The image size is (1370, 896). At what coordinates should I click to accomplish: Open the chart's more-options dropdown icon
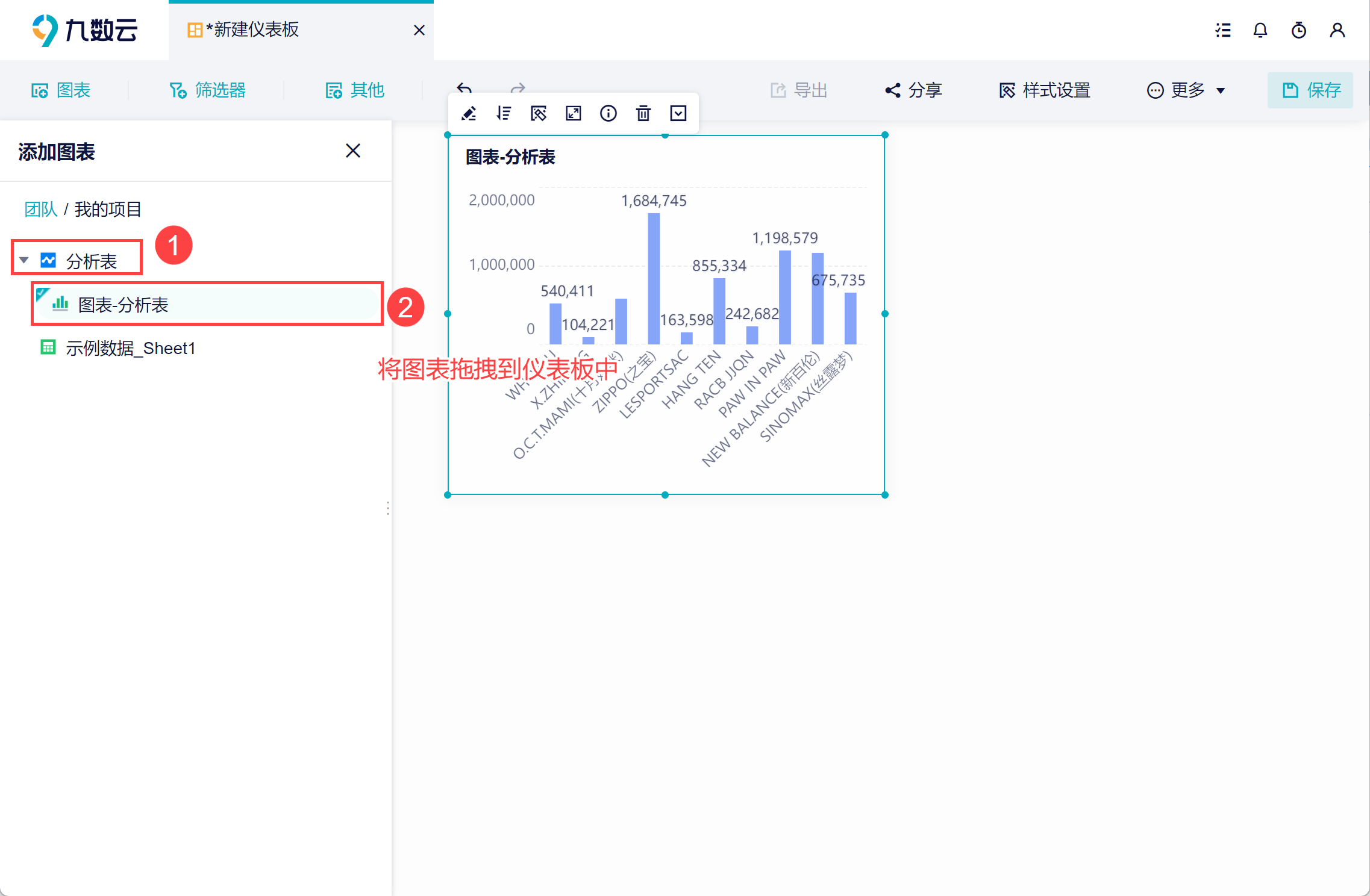pyautogui.click(x=678, y=113)
